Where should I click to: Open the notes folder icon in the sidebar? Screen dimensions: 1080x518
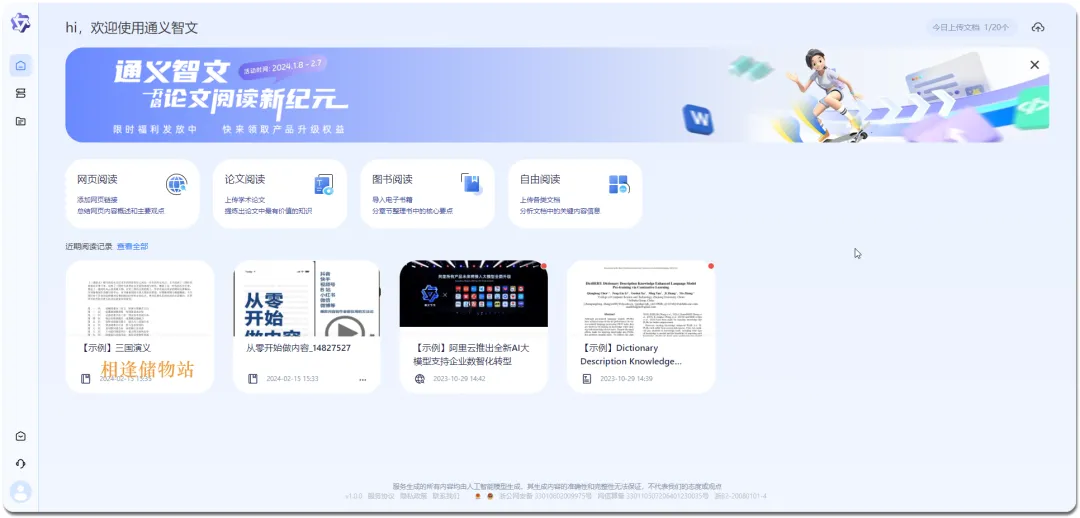[x=21, y=121]
